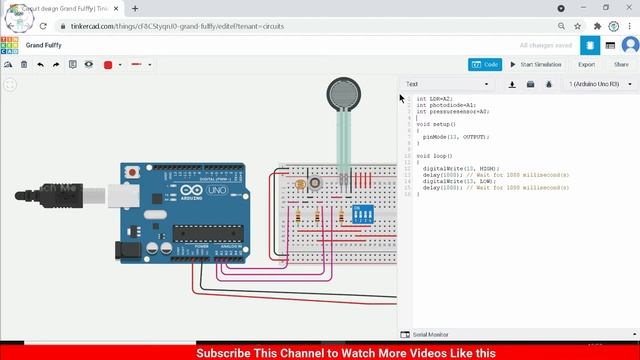Image resolution: width=640 pixels, height=360 pixels.
Task: Toggle notes visibility eye icon
Action: [89, 64]
